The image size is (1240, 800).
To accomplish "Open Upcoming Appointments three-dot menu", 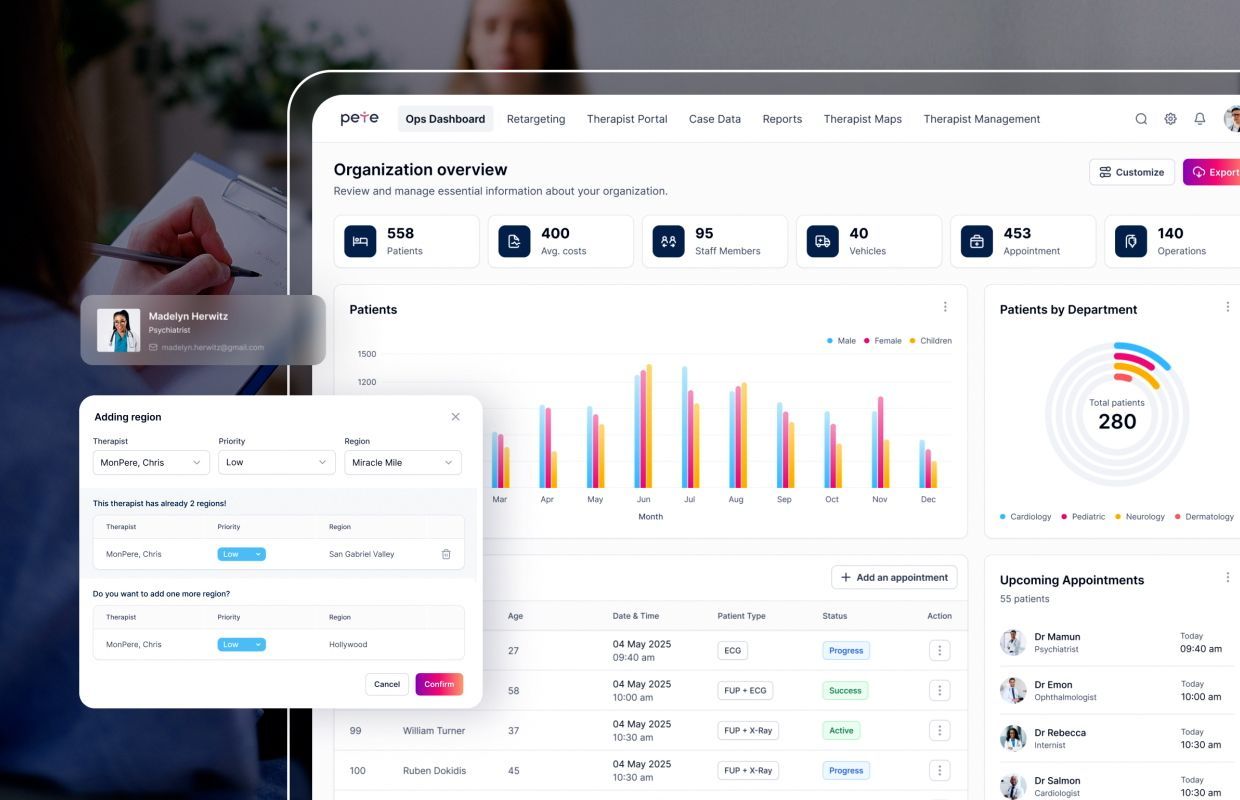I will pyautogui.click(x=1228, y=577).
